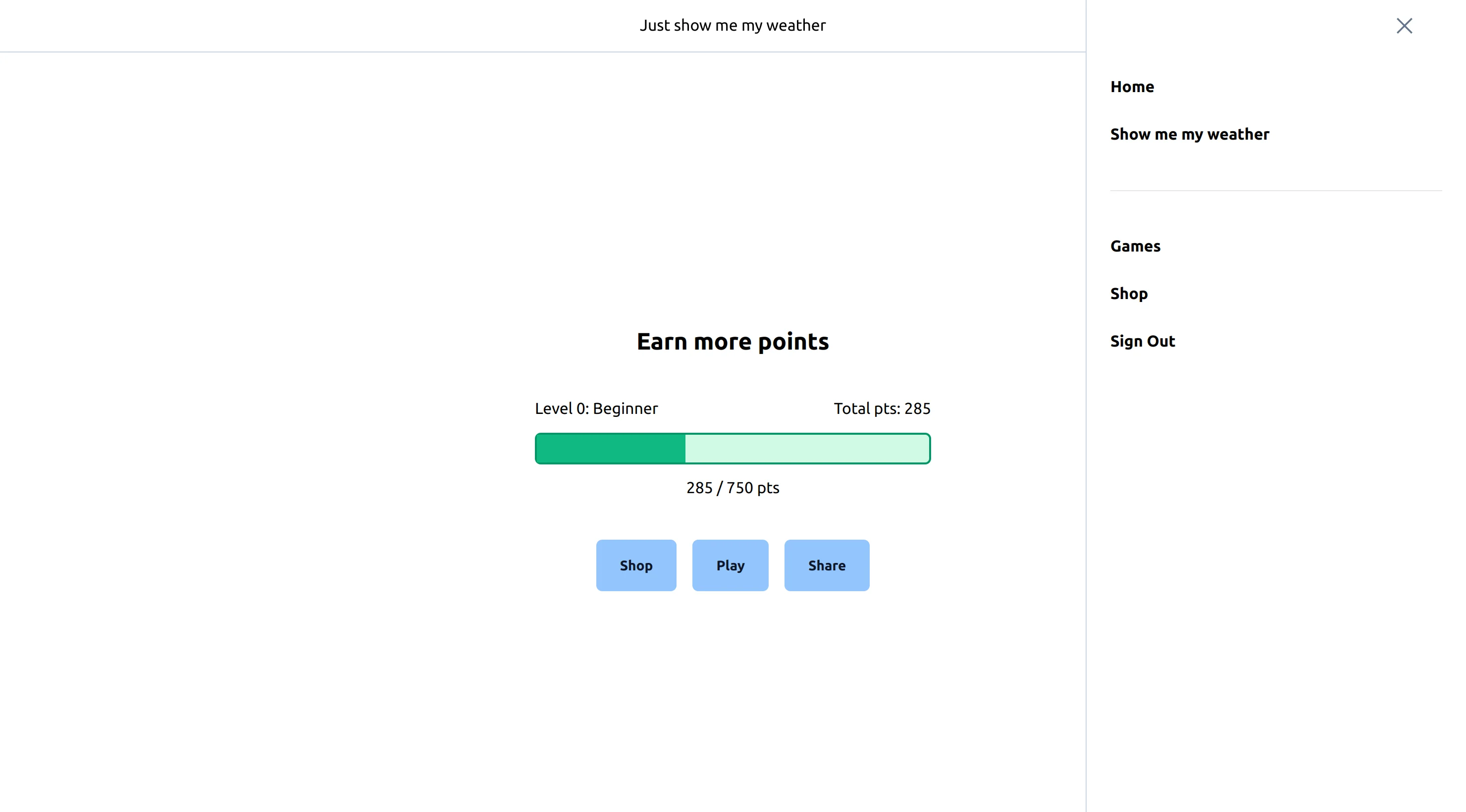This screenshot has height=812, width=1466.
Task: Click the horizontal divider in the side menu
Action: [1275, 191]
